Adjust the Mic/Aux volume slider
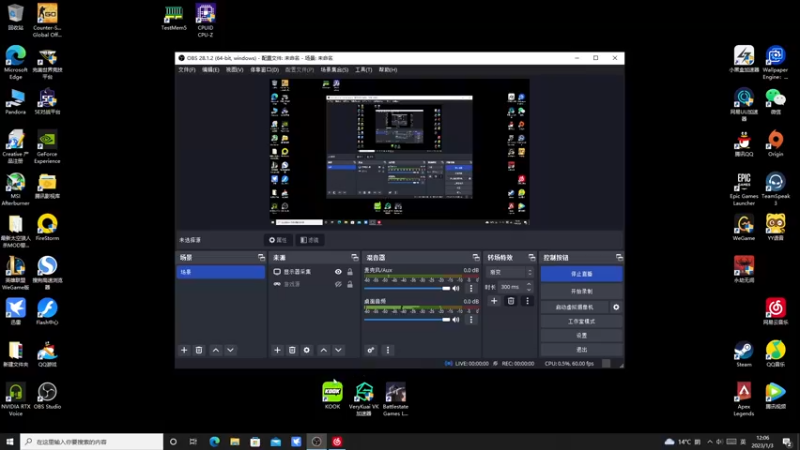This screenshot has width=800, height=450. tap(407, 288)
